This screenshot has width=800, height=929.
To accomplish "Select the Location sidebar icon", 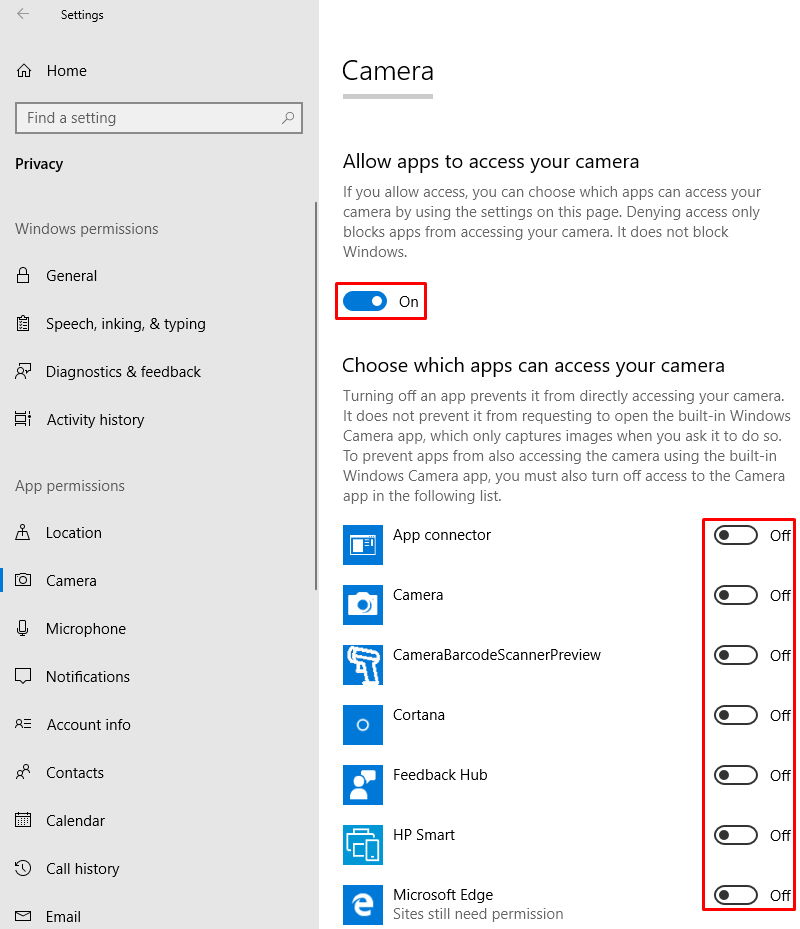I will click(22, 532).
